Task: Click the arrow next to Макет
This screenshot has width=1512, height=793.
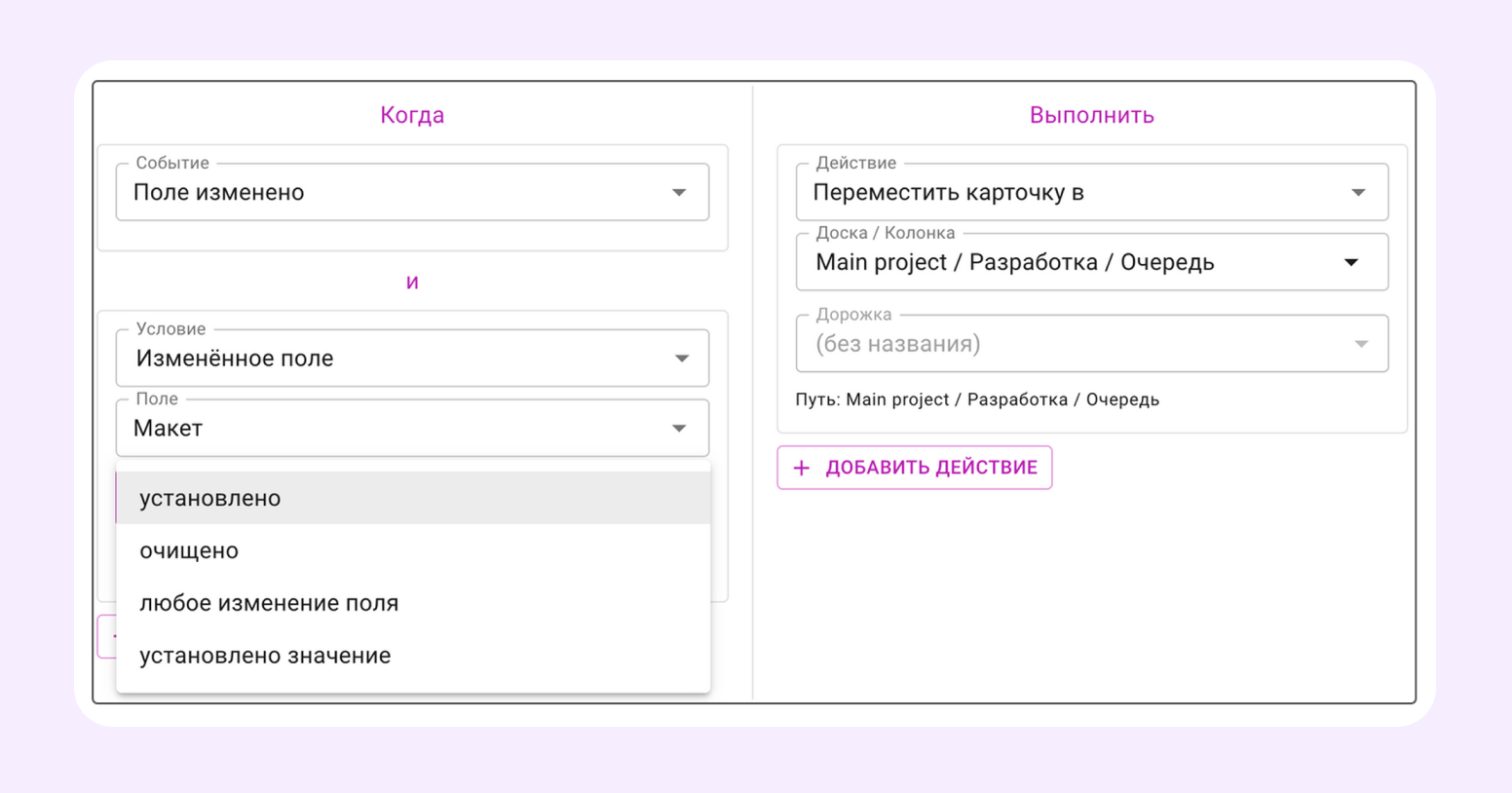Action: tap(679, 429)
